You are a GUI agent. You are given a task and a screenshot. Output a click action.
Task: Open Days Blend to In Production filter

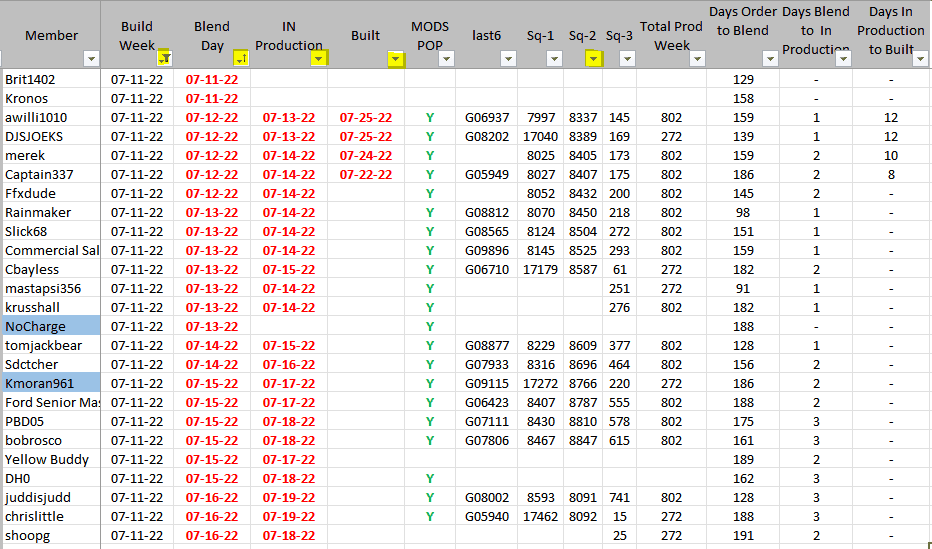[x=842, y=59]
